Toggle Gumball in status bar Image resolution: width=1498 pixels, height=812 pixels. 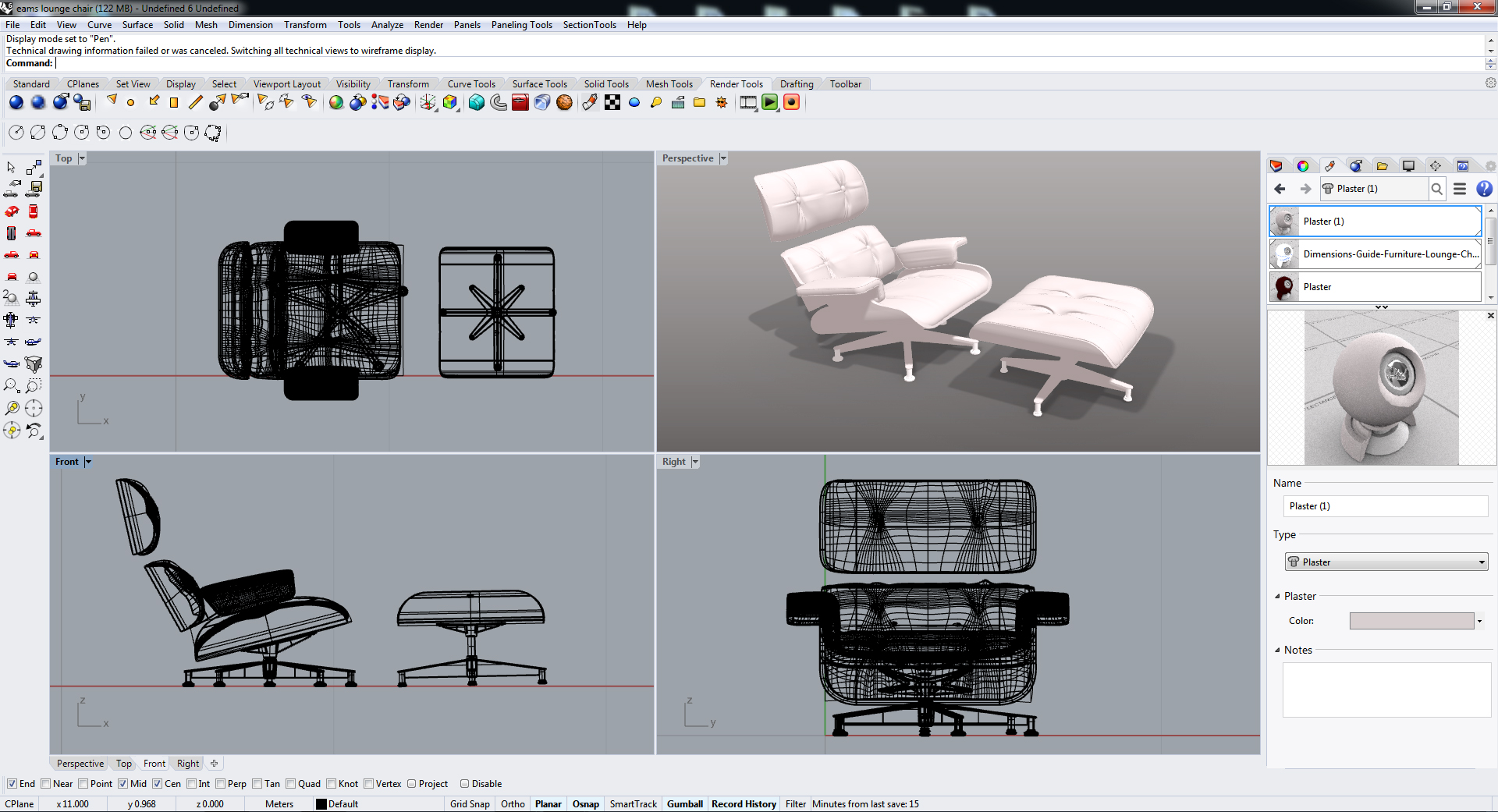(x=685, y=804)
